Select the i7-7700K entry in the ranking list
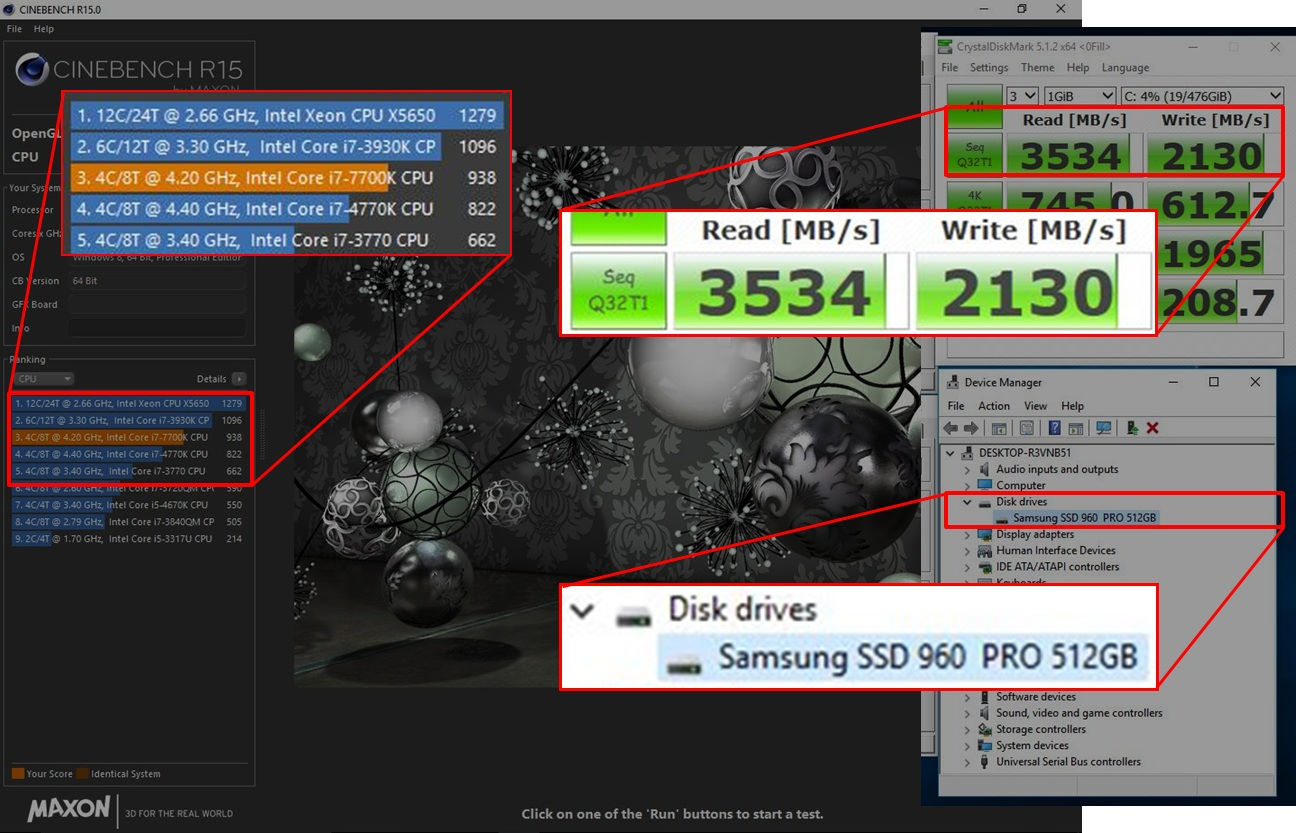 (x=110, y=437)
